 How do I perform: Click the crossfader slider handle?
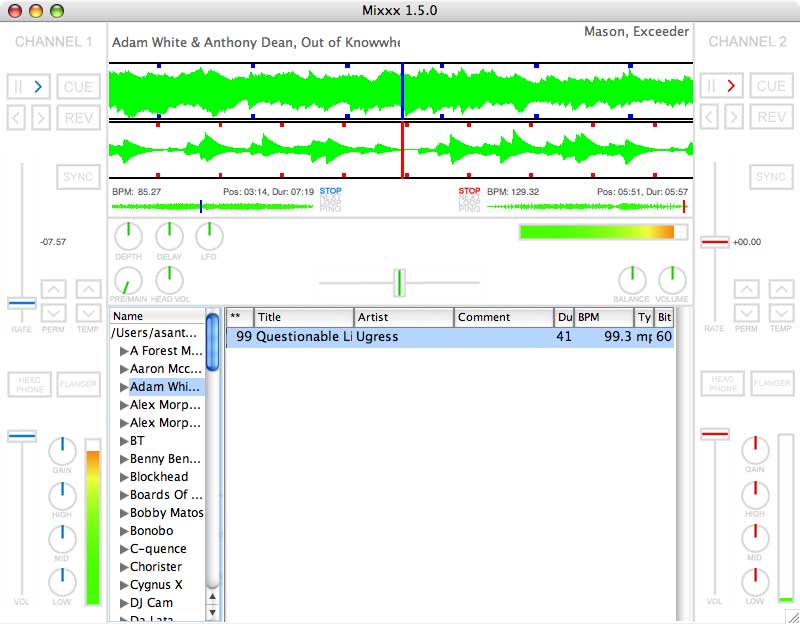(x=400, y=283)
